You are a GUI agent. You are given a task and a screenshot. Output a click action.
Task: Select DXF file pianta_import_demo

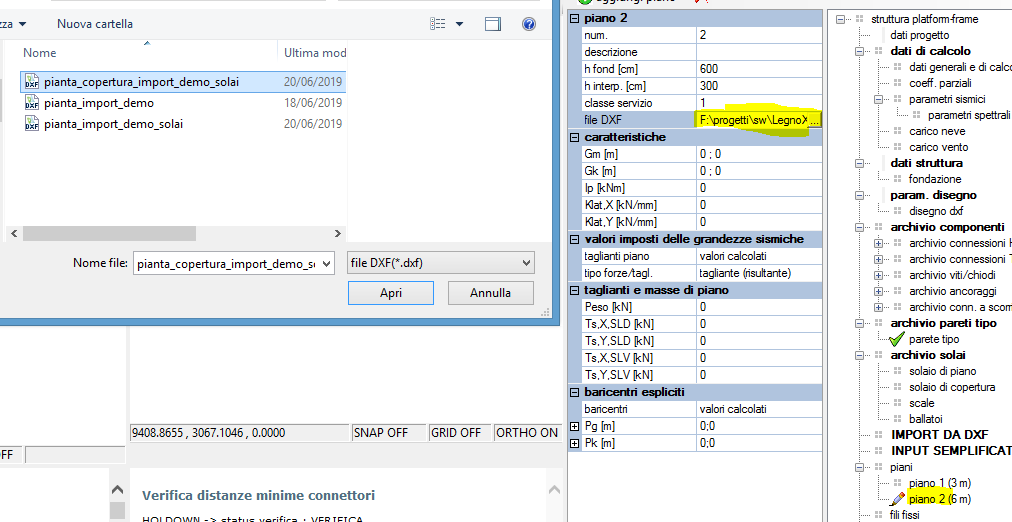[98, 103]
